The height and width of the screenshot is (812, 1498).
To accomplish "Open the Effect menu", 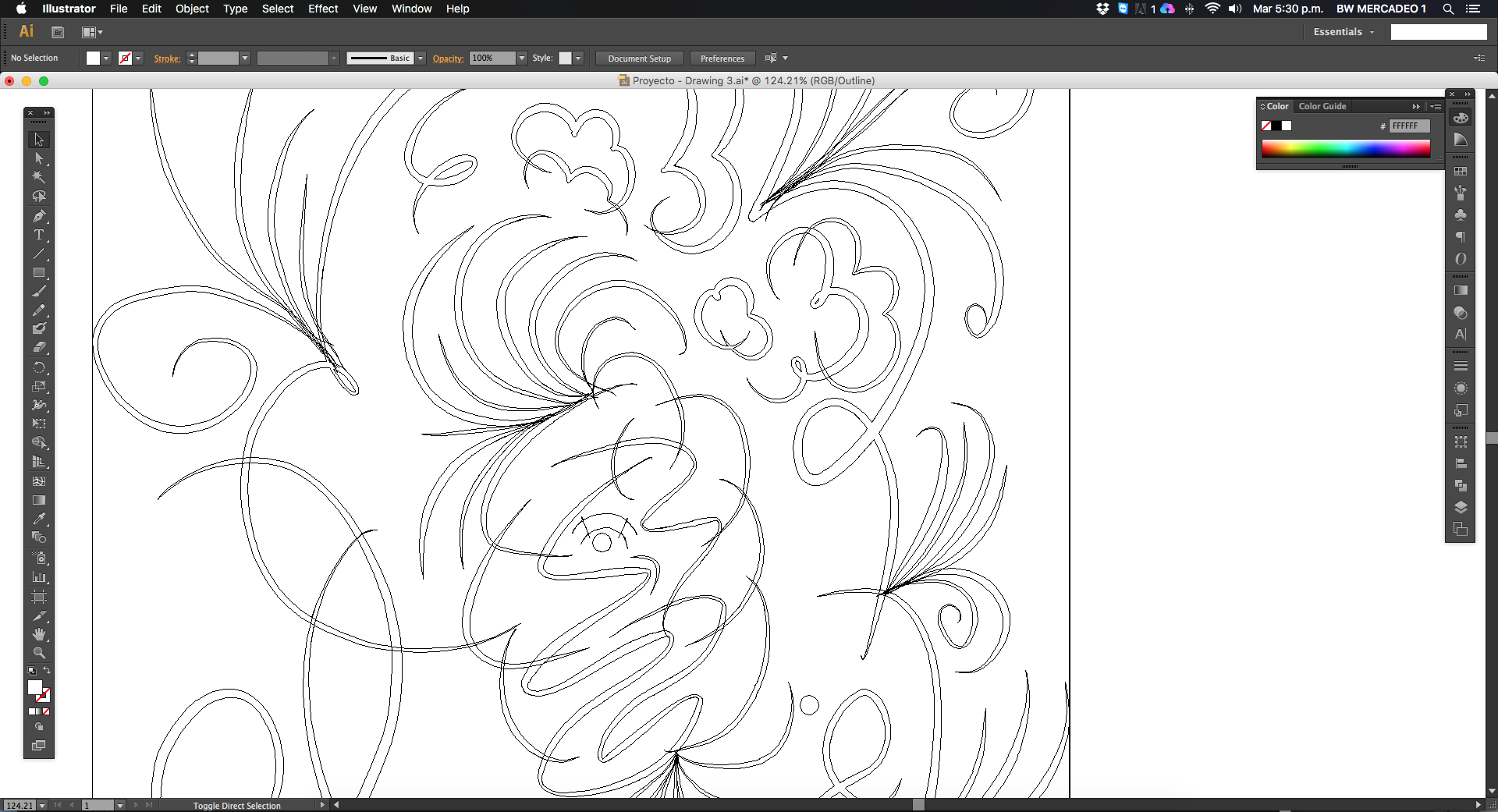I will coord(322,9).
